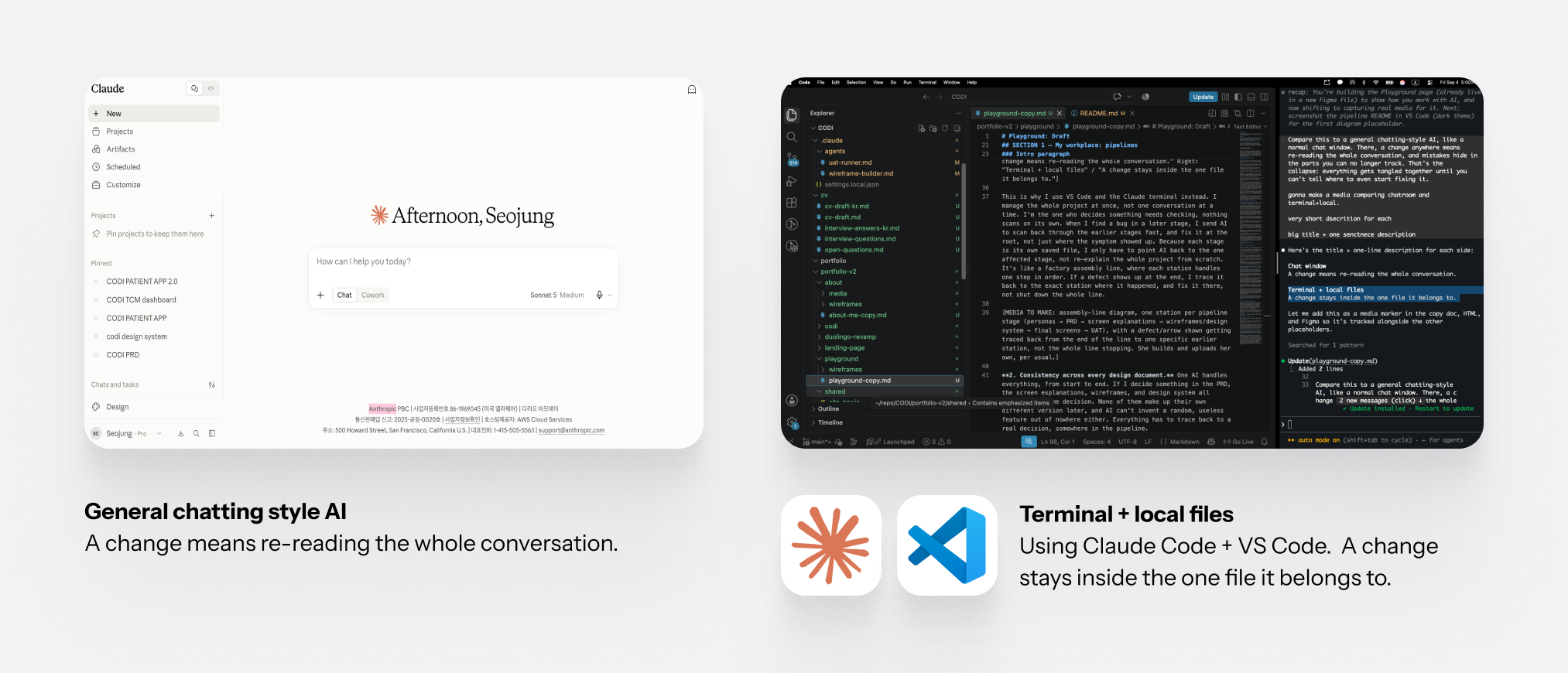
Task: Click New in Claude sidebar
Action: [154, 114]
